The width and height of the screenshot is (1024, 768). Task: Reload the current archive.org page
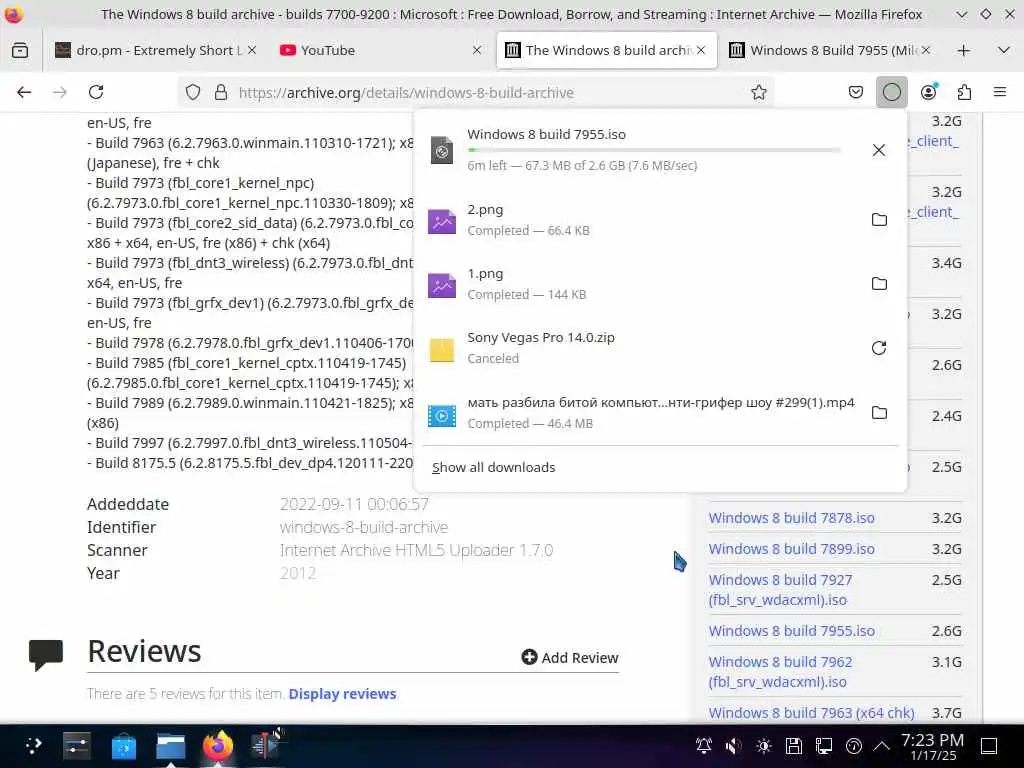click(96, 92)
